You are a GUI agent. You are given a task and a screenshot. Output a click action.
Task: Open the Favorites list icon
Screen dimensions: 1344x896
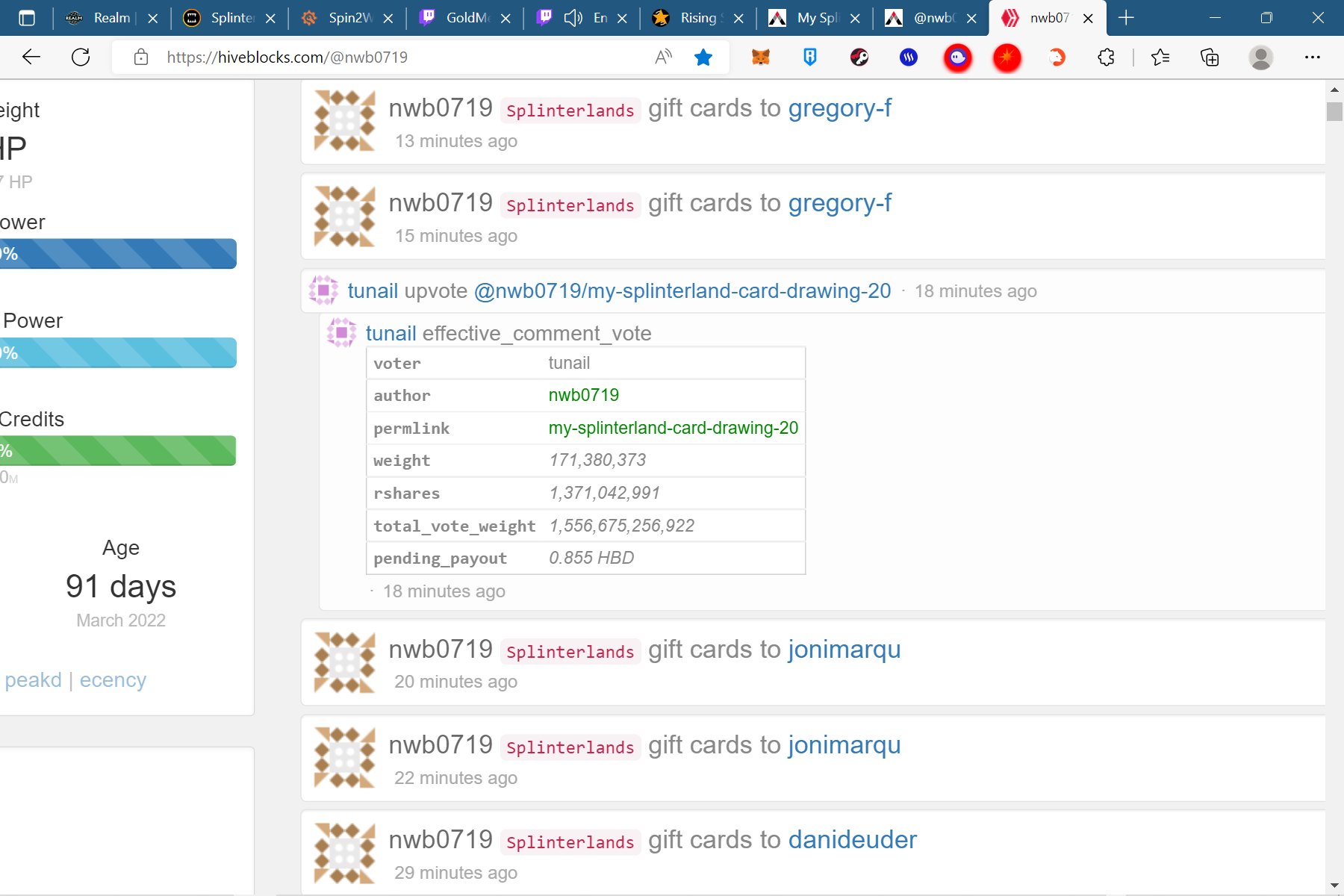coord(1160,57)
